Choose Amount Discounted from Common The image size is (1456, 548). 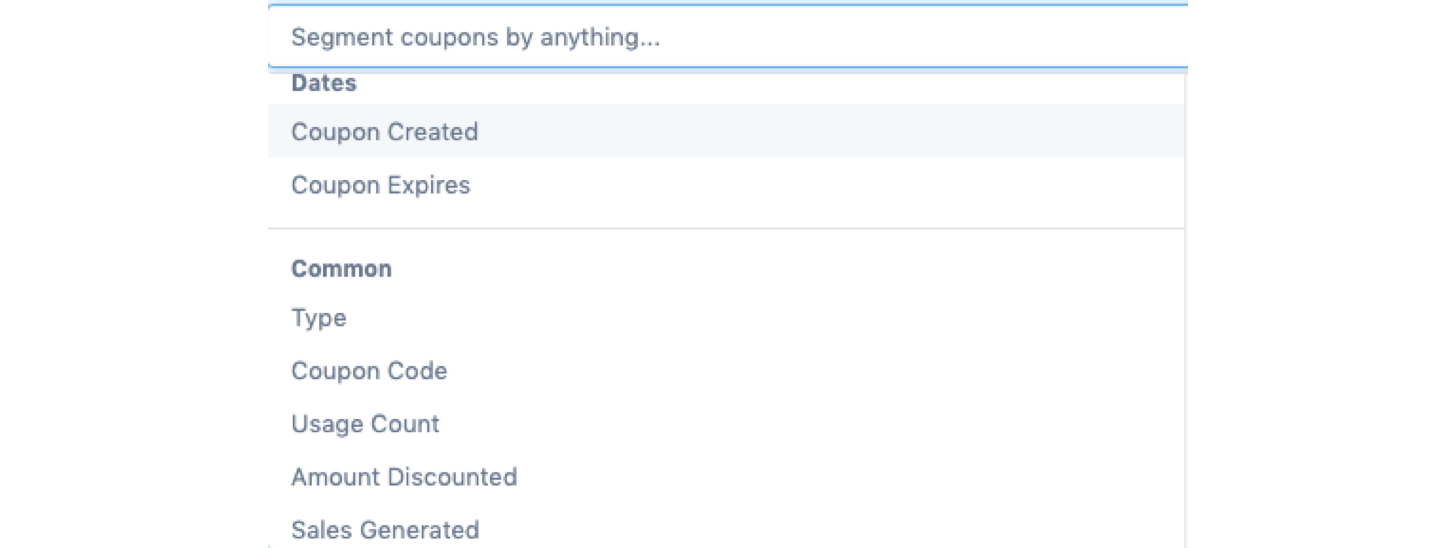[404, 477]
